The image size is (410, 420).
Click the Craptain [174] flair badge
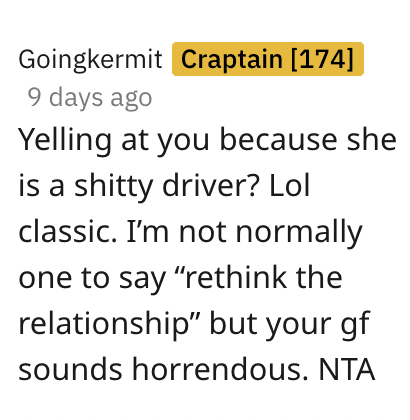point(268,59)
